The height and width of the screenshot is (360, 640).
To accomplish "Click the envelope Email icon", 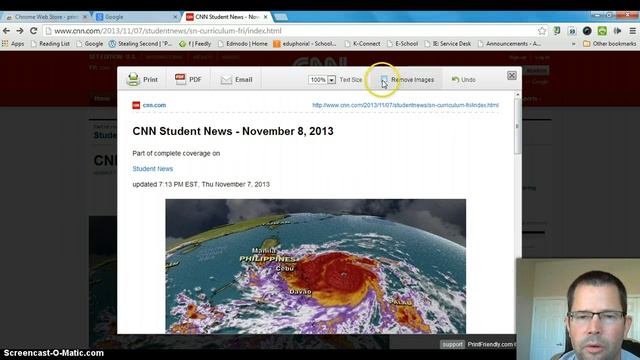I will coord(226,80).
